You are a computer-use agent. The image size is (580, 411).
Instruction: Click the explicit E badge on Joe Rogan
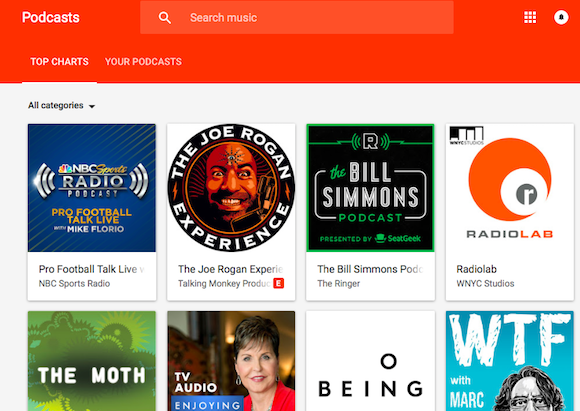pos(279,283)
